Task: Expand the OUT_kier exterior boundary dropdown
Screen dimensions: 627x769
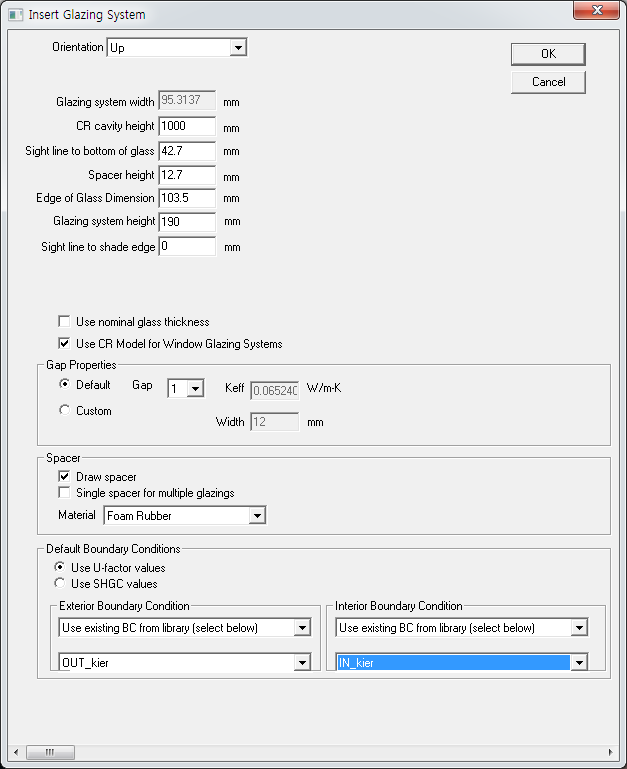Action: click(x=302, y=663)
